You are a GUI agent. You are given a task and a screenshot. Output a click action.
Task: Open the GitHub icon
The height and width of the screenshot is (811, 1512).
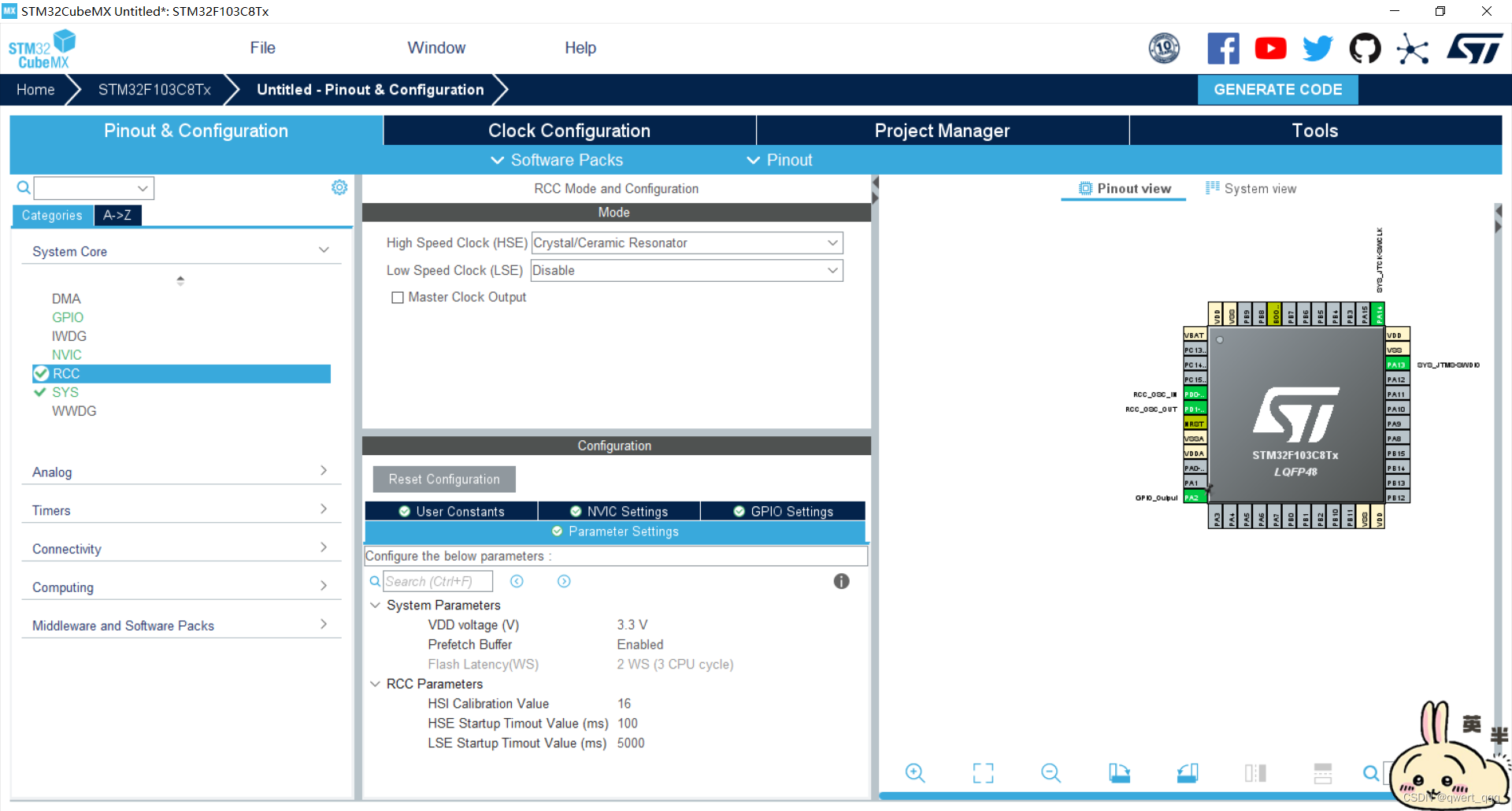1365,48
